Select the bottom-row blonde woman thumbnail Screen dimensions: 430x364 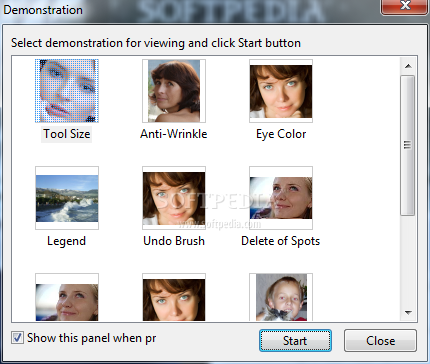point(67,297)
